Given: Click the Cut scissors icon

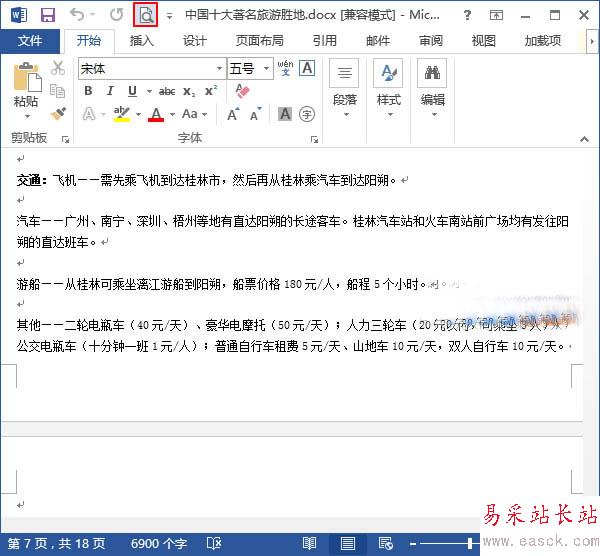Looking at the screenshot, I should point(58,68).
